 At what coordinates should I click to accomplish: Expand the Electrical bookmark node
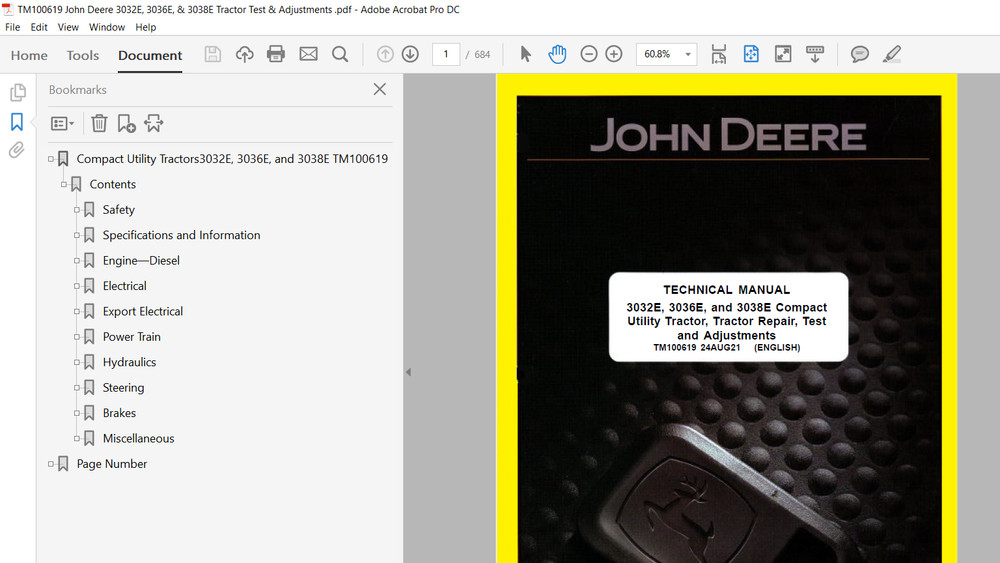click(77, 286)
